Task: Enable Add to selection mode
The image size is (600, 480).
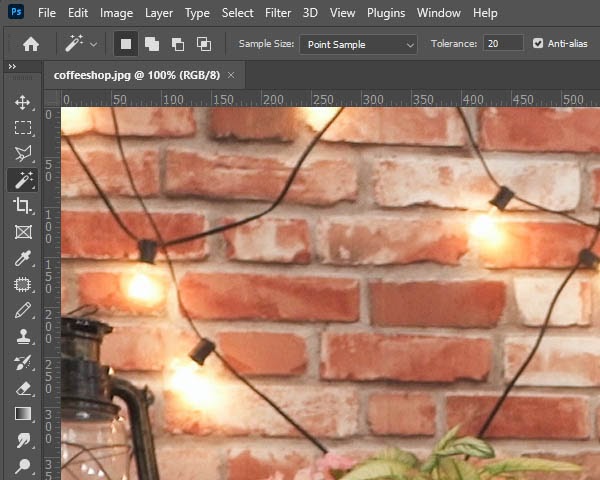Action: [x=152, y=44]
